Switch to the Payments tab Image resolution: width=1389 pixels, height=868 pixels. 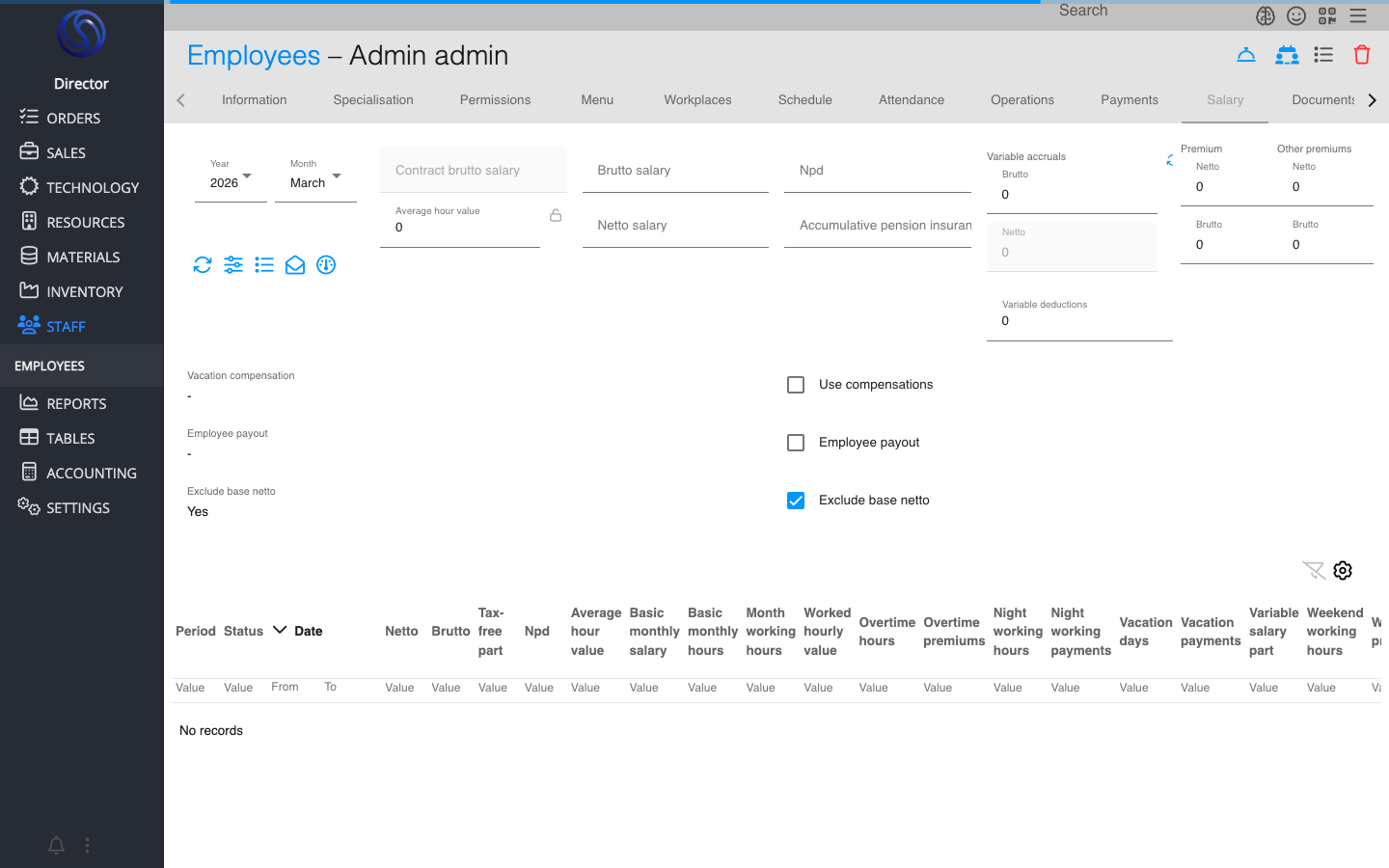(x=1129, y=100)
